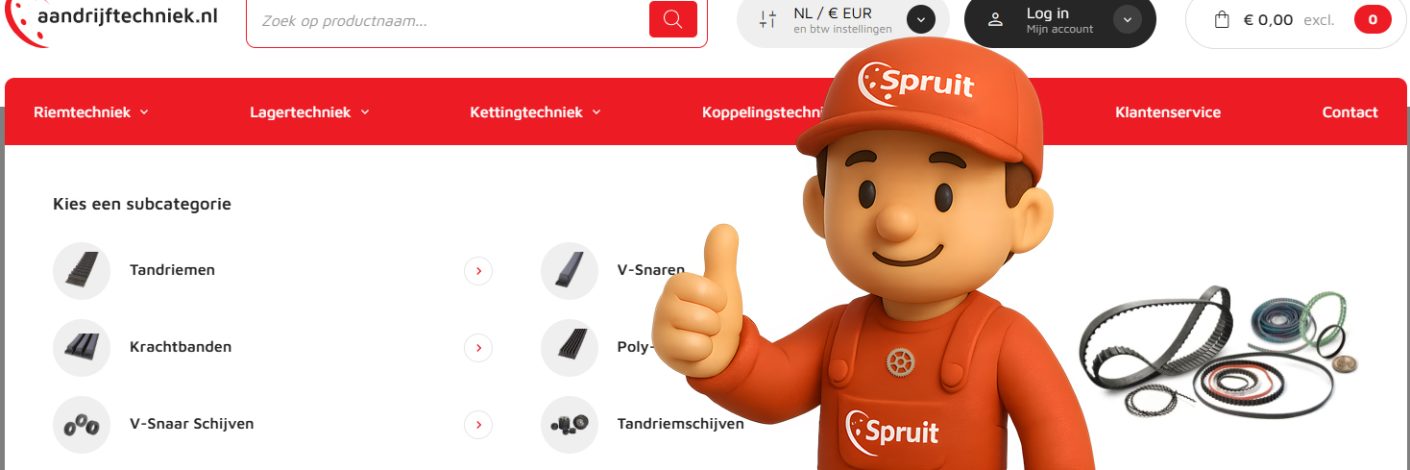This screenshot has width=1410, height=470.
Task: Click the V-Snaren belt icon
Action: click(x=569, y=270)
